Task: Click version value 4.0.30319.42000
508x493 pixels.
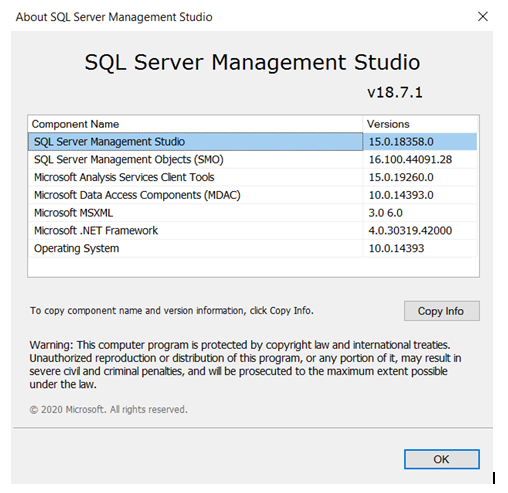Action: click(x=410, y=230)
